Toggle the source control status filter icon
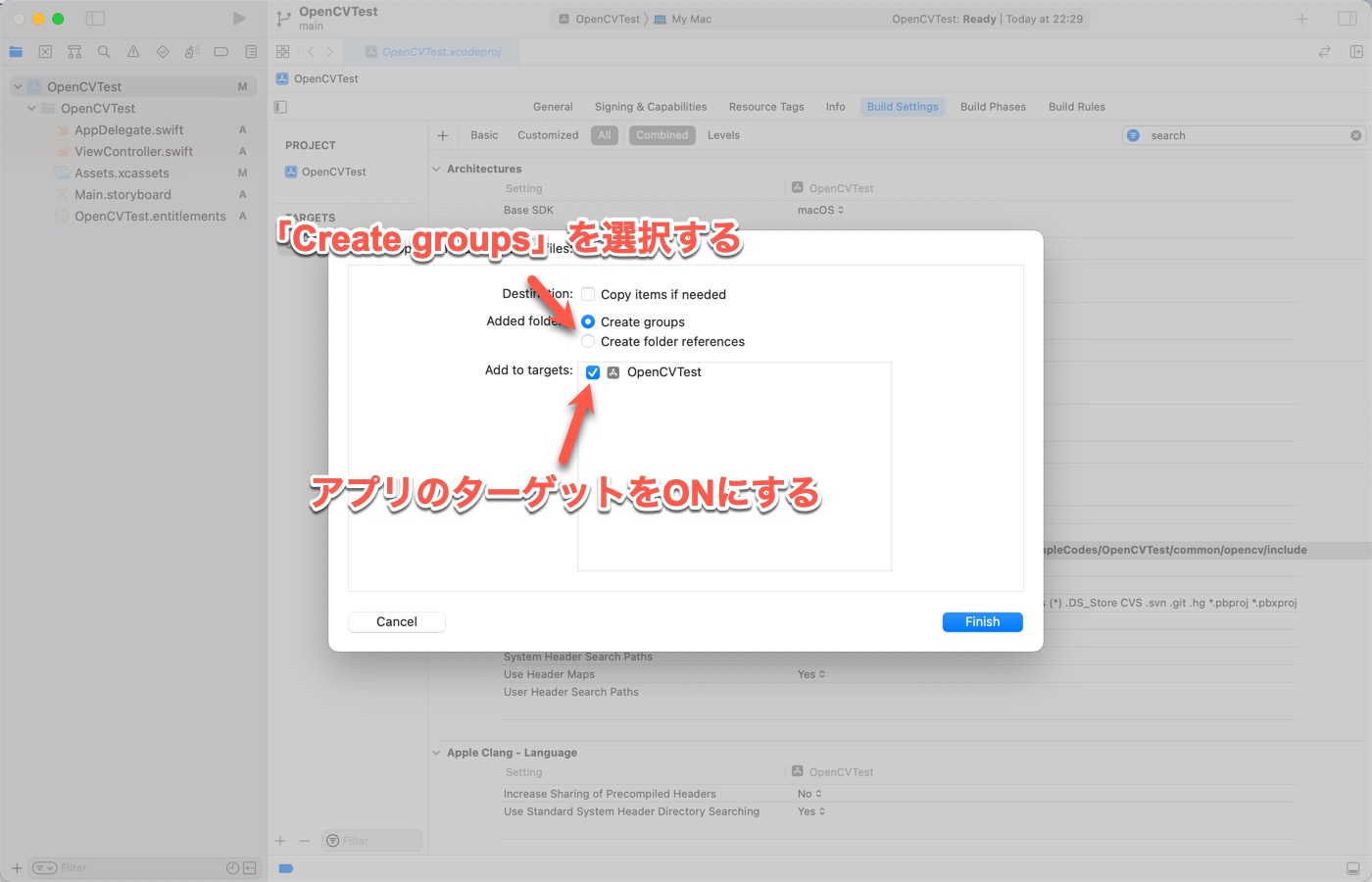Viewport: 1372px width, 882px height. click(x=250, y=868)
